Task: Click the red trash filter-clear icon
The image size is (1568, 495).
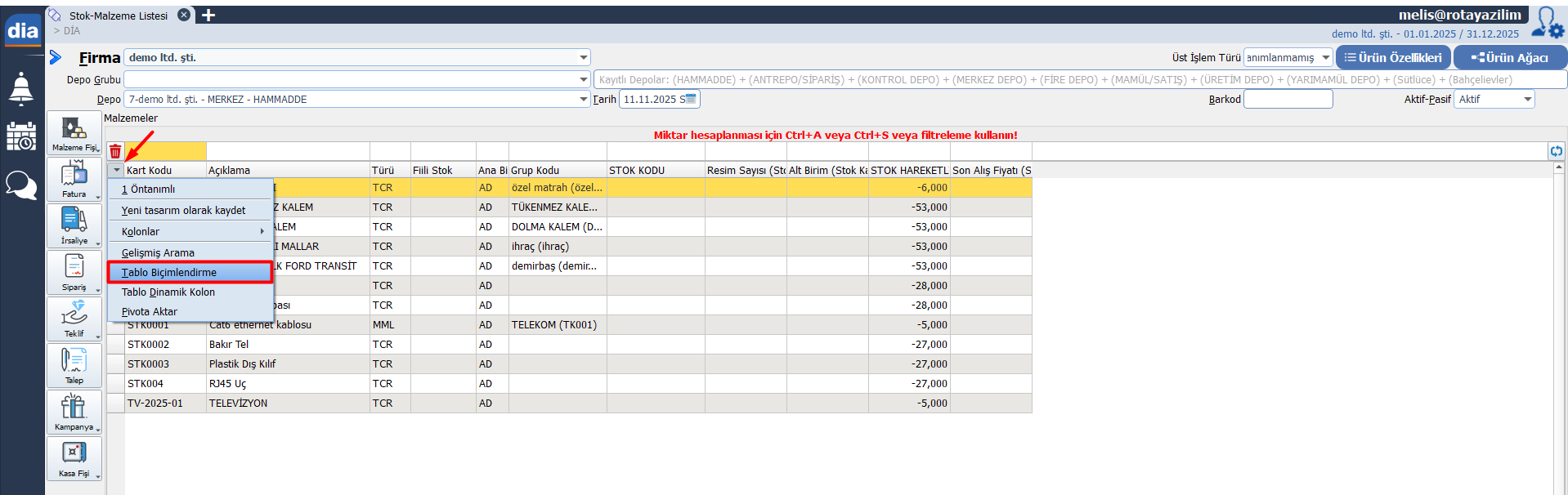Action: click(115, 151)
